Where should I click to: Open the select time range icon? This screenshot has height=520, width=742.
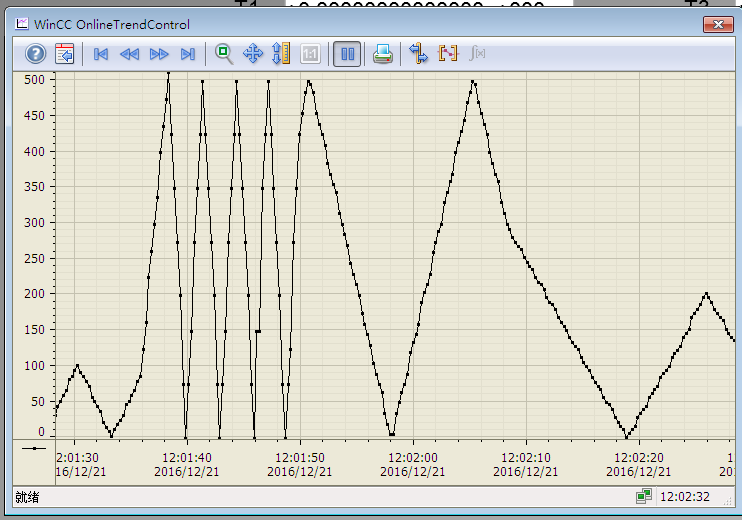(x=448, y=54)
